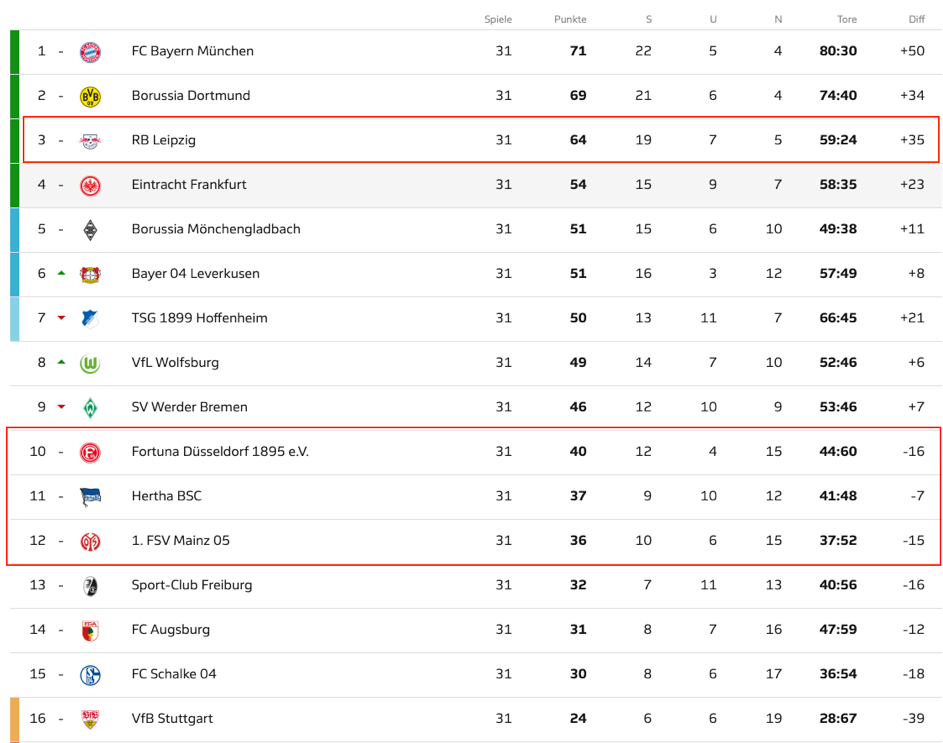Click red down arrow beside Hoffenheim
This screenshot has width=943, height=743.
(x=61, y=318)
